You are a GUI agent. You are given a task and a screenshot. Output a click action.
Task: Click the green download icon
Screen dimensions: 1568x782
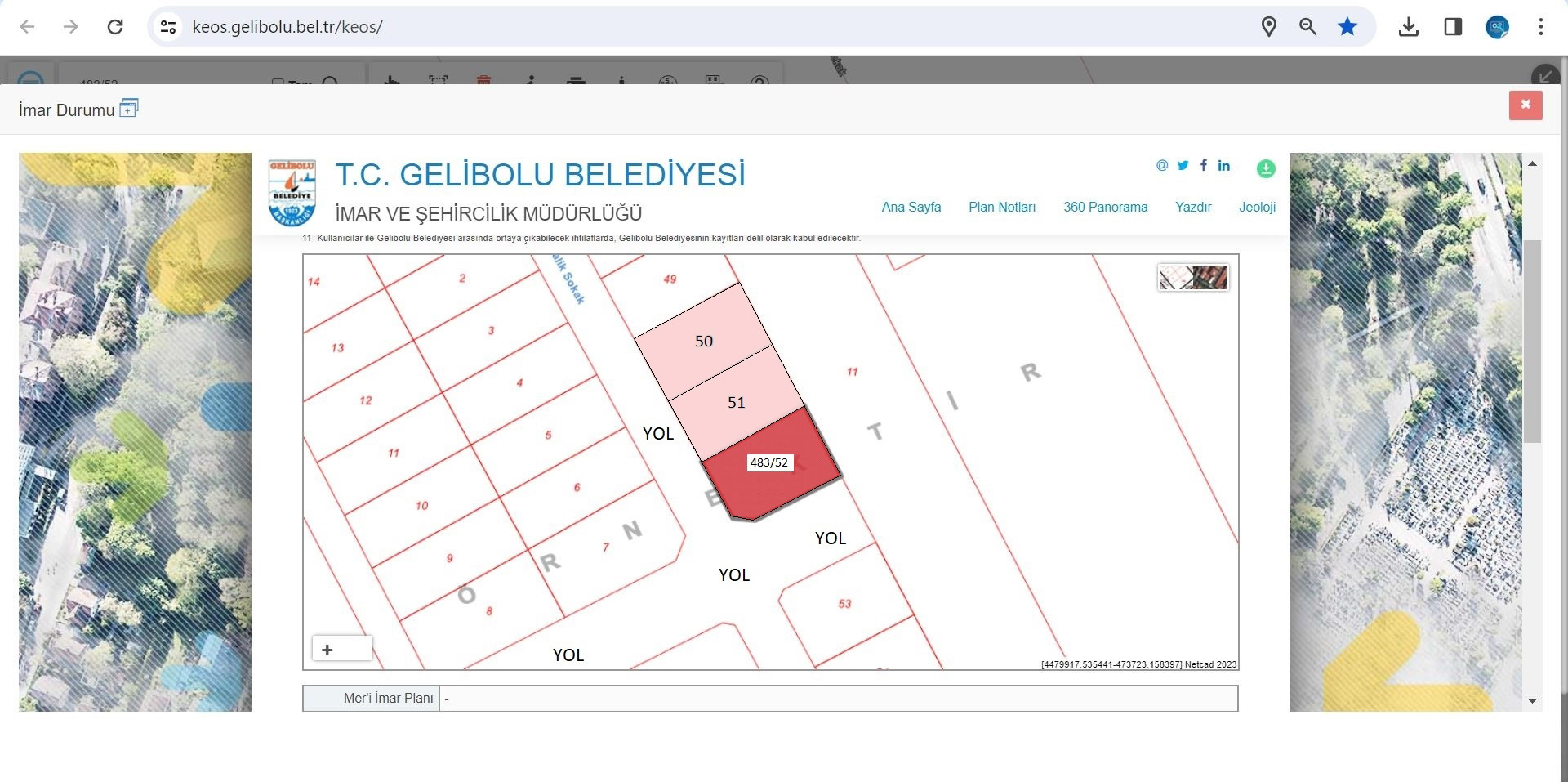pyautogui.click(x=1265, y=168)
